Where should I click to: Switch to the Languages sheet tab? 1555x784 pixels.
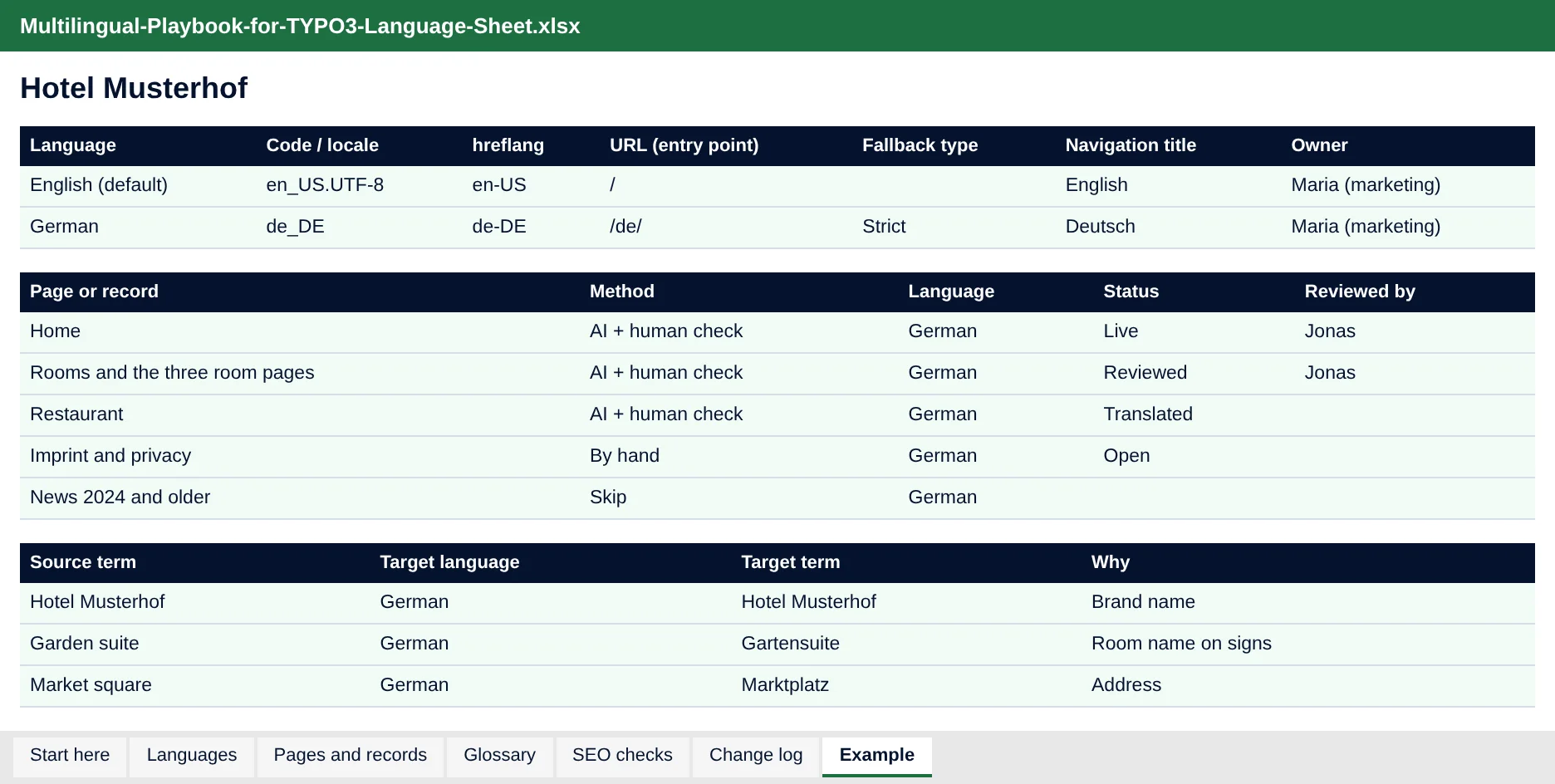pyautogui.click(x=192, y=755)
